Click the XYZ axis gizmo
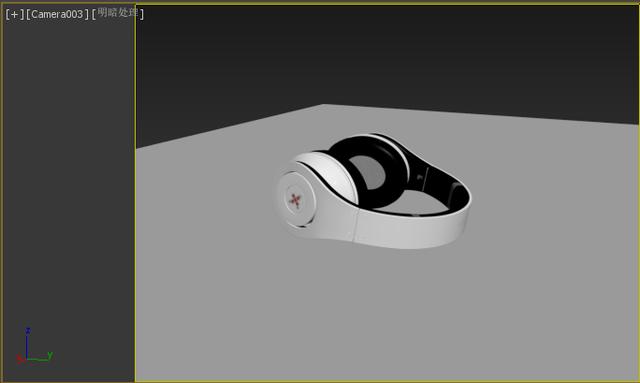Screen dimensions: 640x383 tap(34, 346)
